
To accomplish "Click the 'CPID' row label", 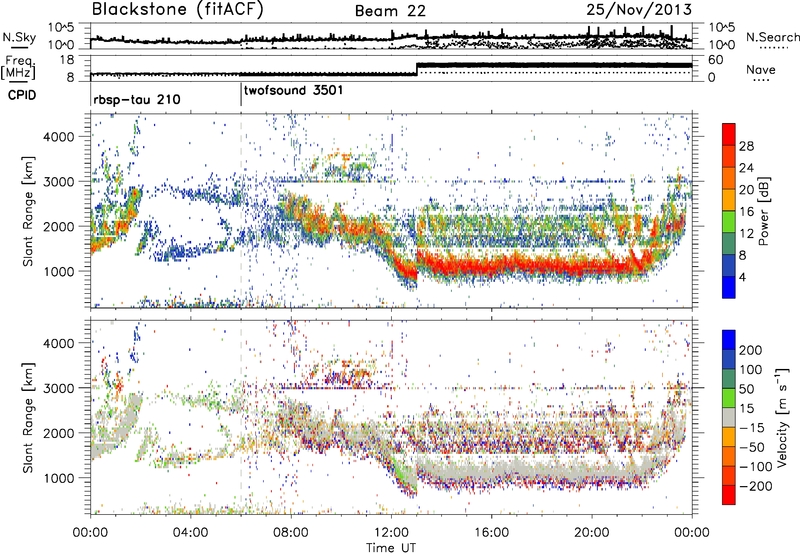I will (22, 95).
